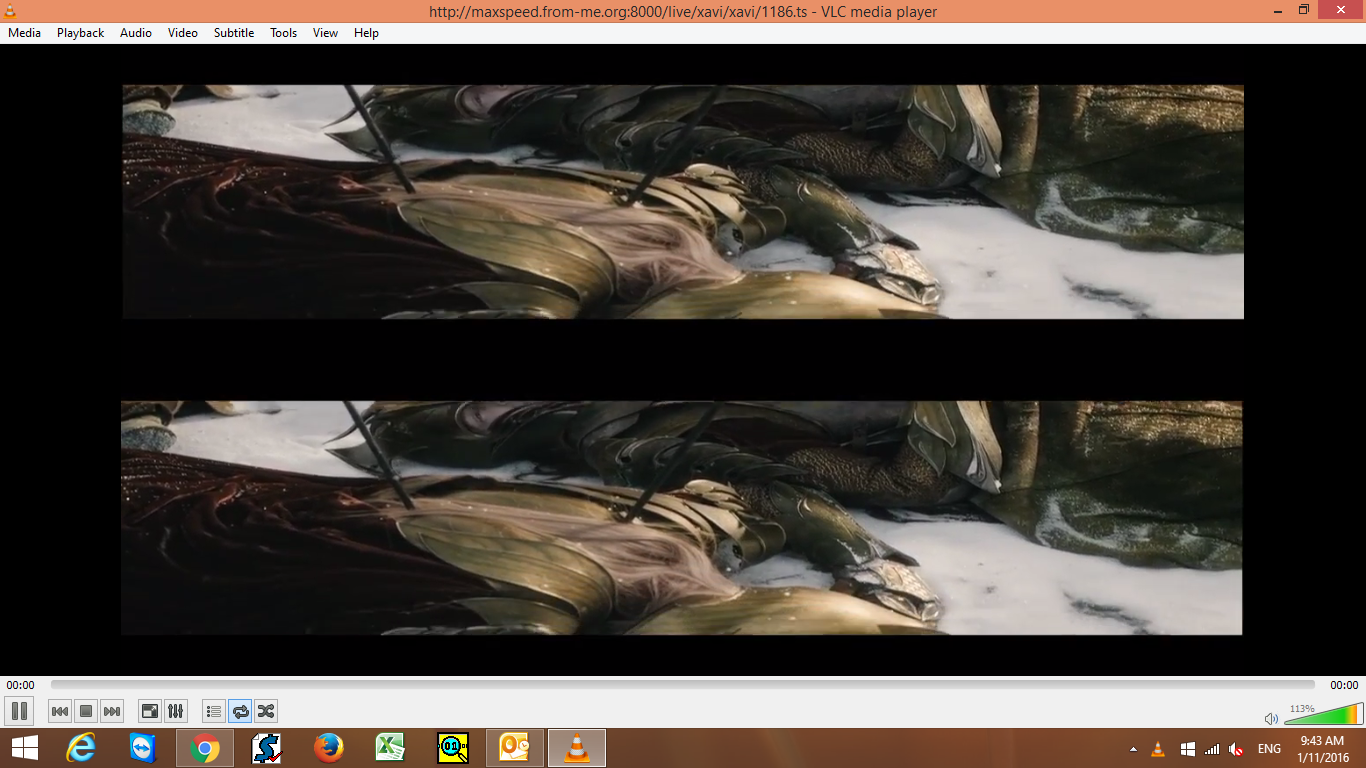Open the View menu
The height and width of the screenshot is (768, 1366).
click(x=326, y=33)
